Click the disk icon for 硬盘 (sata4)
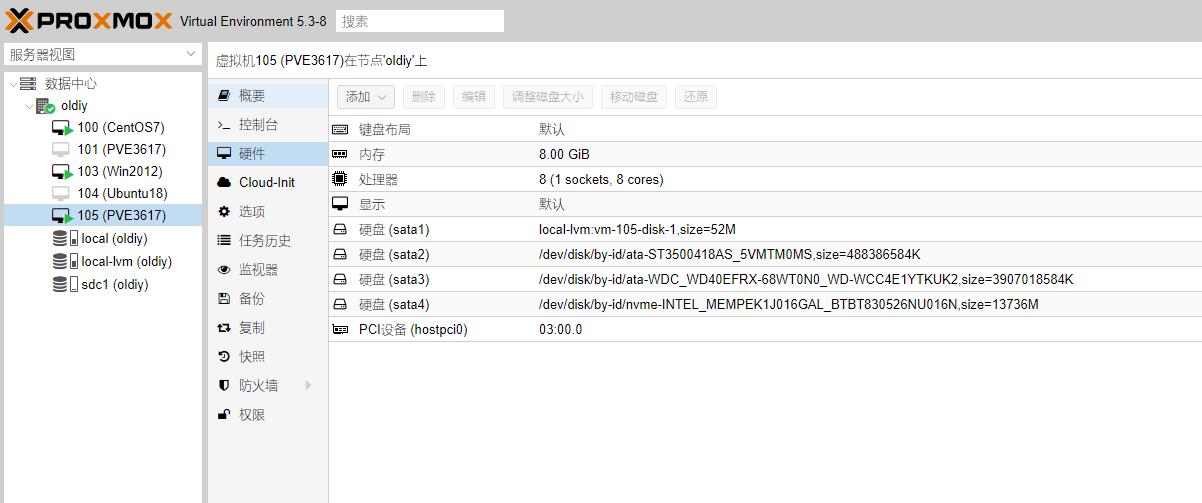Screen dimensions: 1202x503 coord(340,305)
